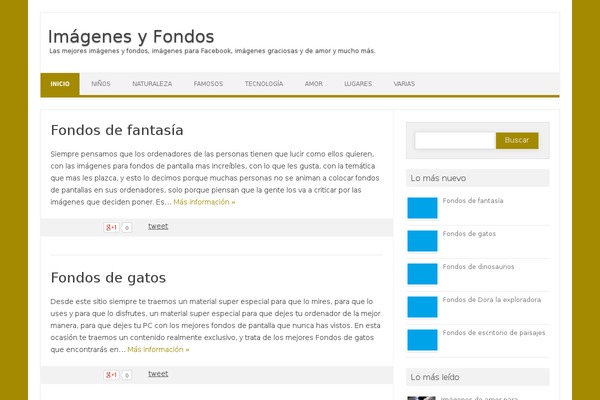Open the Tecnología category
The height and width of the screenshot is (400, 600).
click(x=264, y=84)
